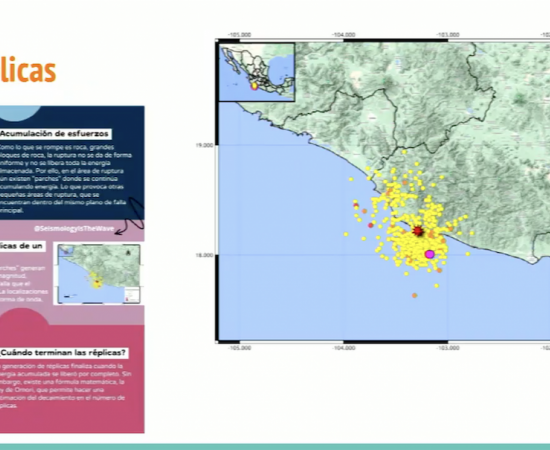The width and height of the screenshot is (550, 450).
Task: Click the isolated orange dot far offshore south
Action: [x=414, y=296]
